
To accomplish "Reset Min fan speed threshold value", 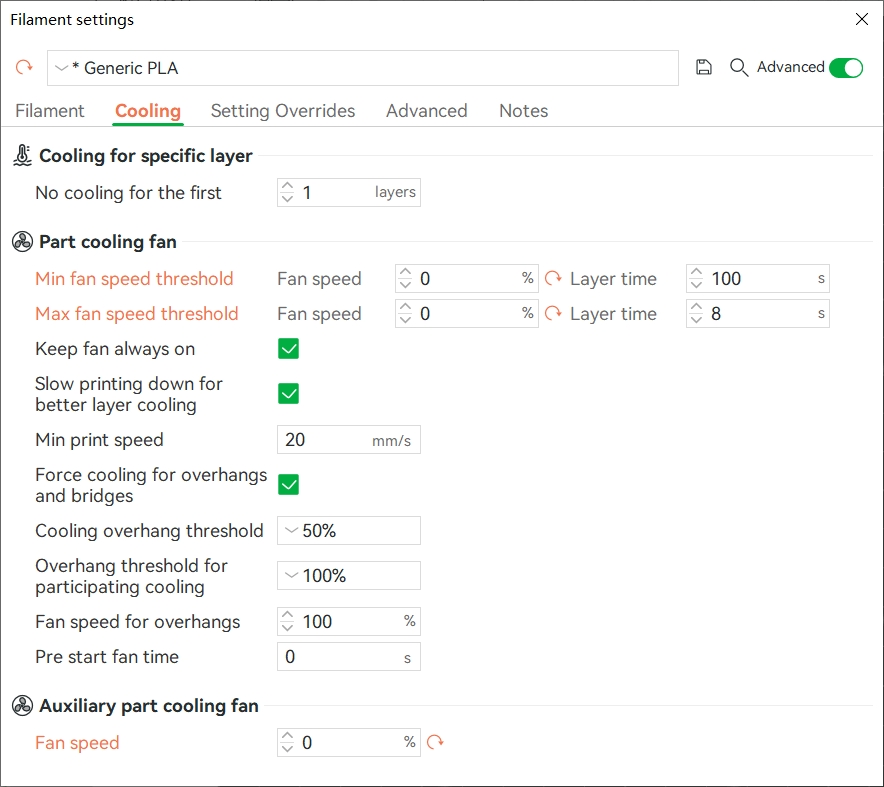I will click(x=553, y=278).
